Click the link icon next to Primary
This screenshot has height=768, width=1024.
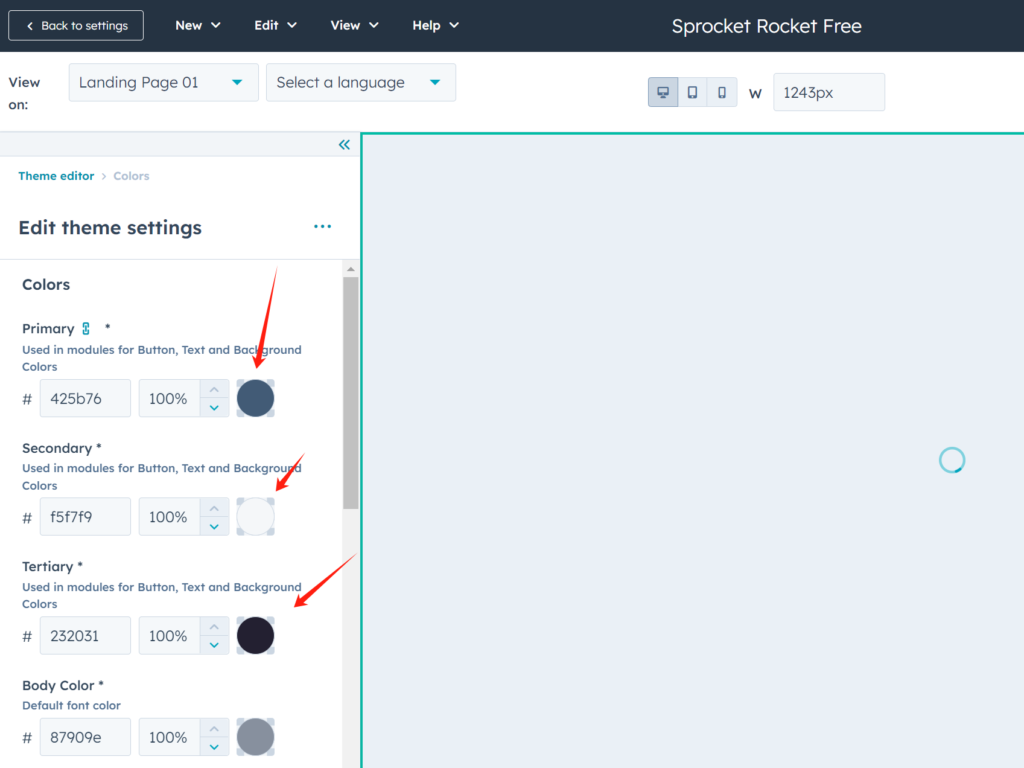tap(86, 329)
